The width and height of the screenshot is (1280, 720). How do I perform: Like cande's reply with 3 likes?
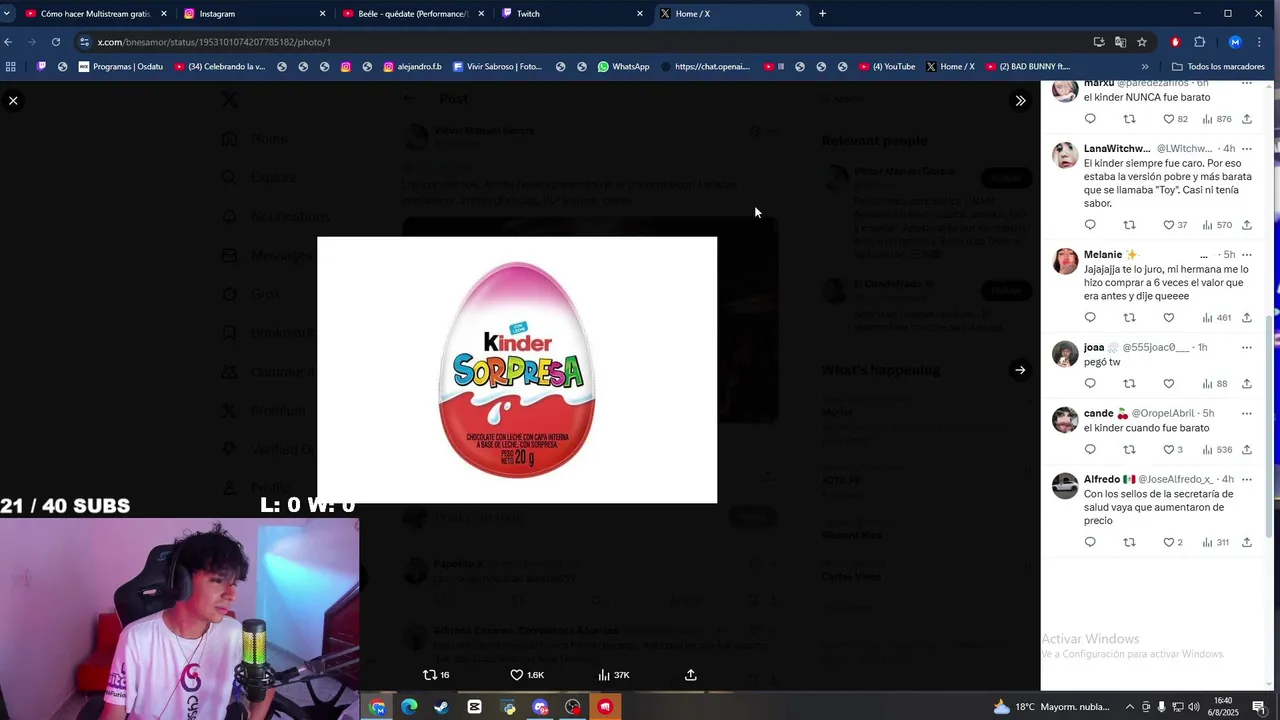coord(1172,450)
